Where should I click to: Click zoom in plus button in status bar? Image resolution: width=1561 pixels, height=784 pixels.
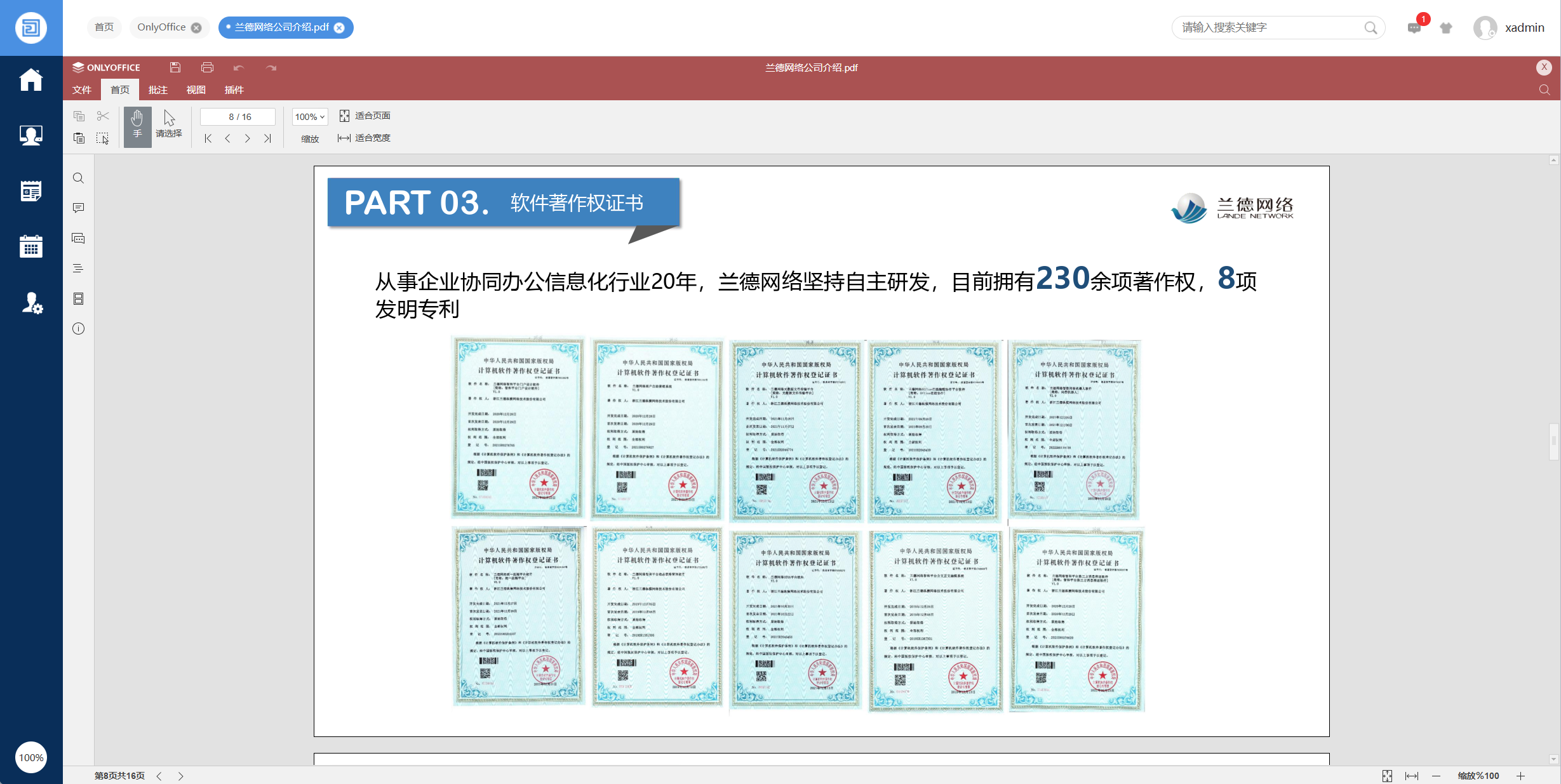(1520, 776)
